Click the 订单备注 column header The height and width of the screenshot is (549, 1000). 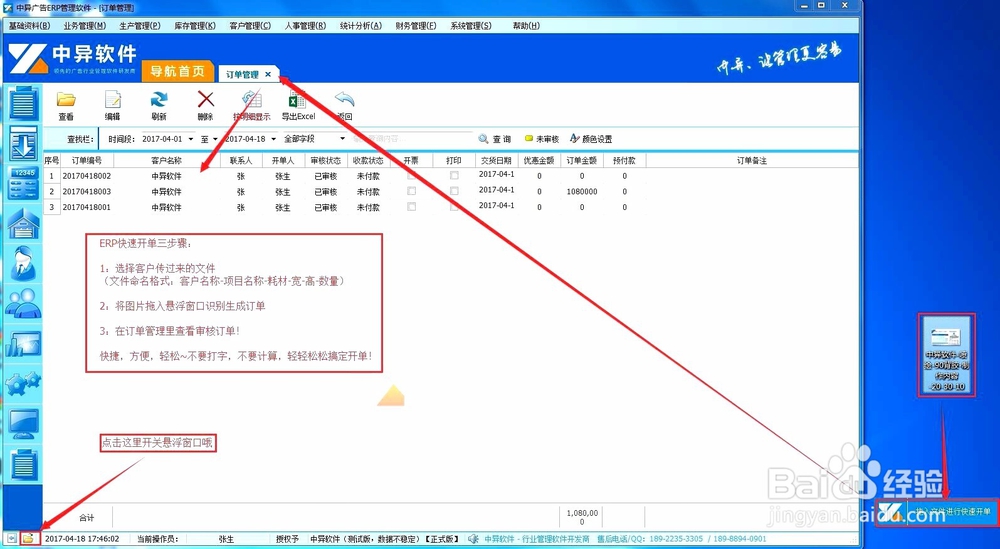pos(752,160)
